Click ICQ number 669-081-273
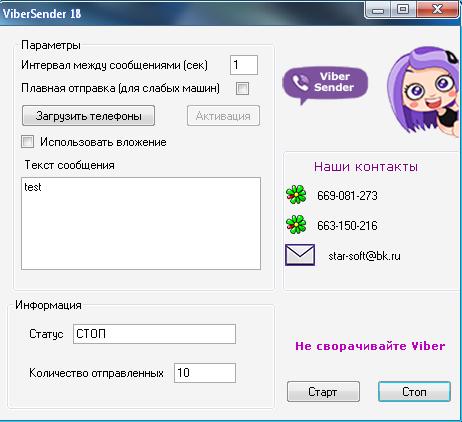The height and width of the screenshot is (422, 462). click(x=347, y=196)
